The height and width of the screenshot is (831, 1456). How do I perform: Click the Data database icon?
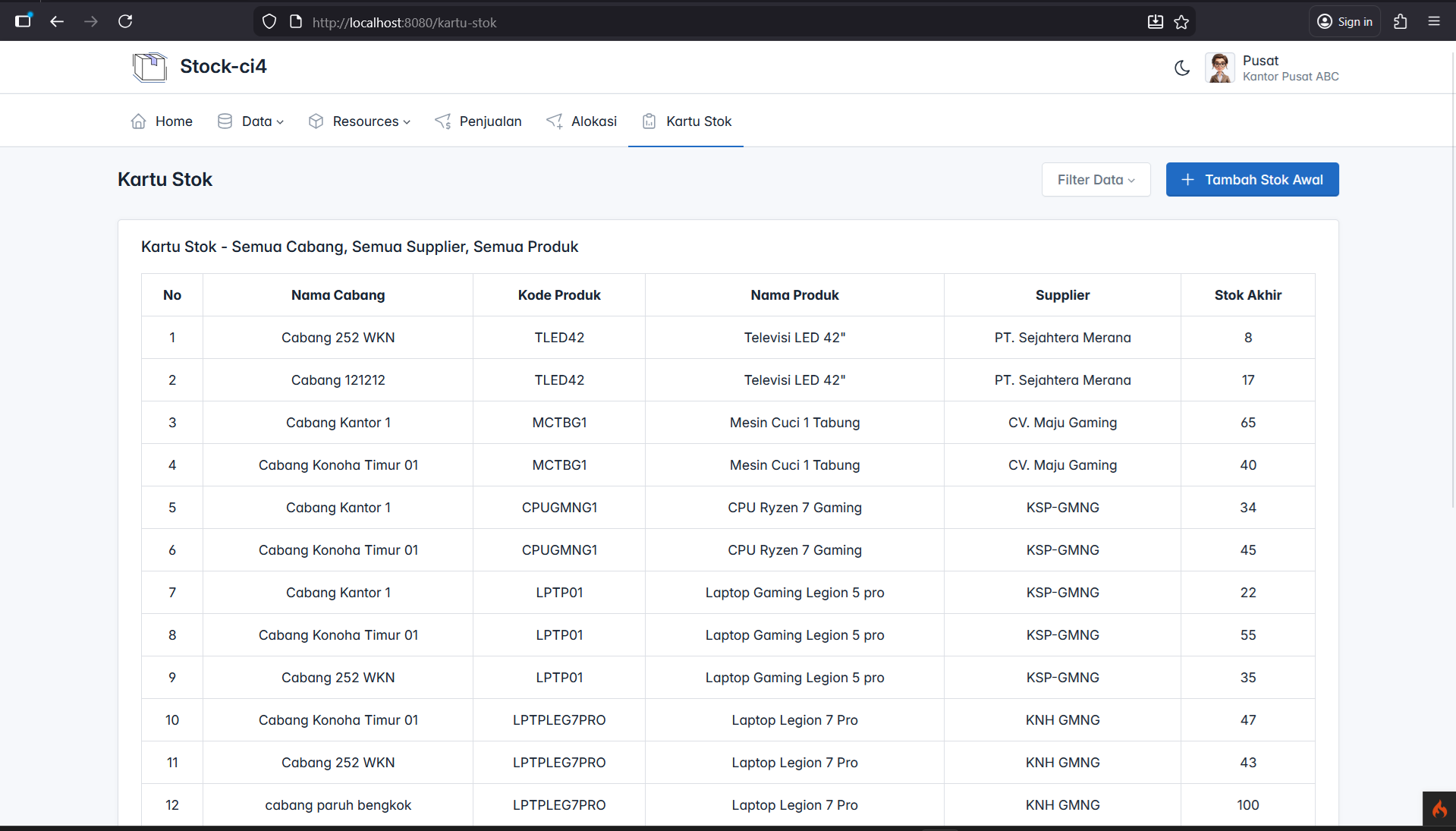225,121
